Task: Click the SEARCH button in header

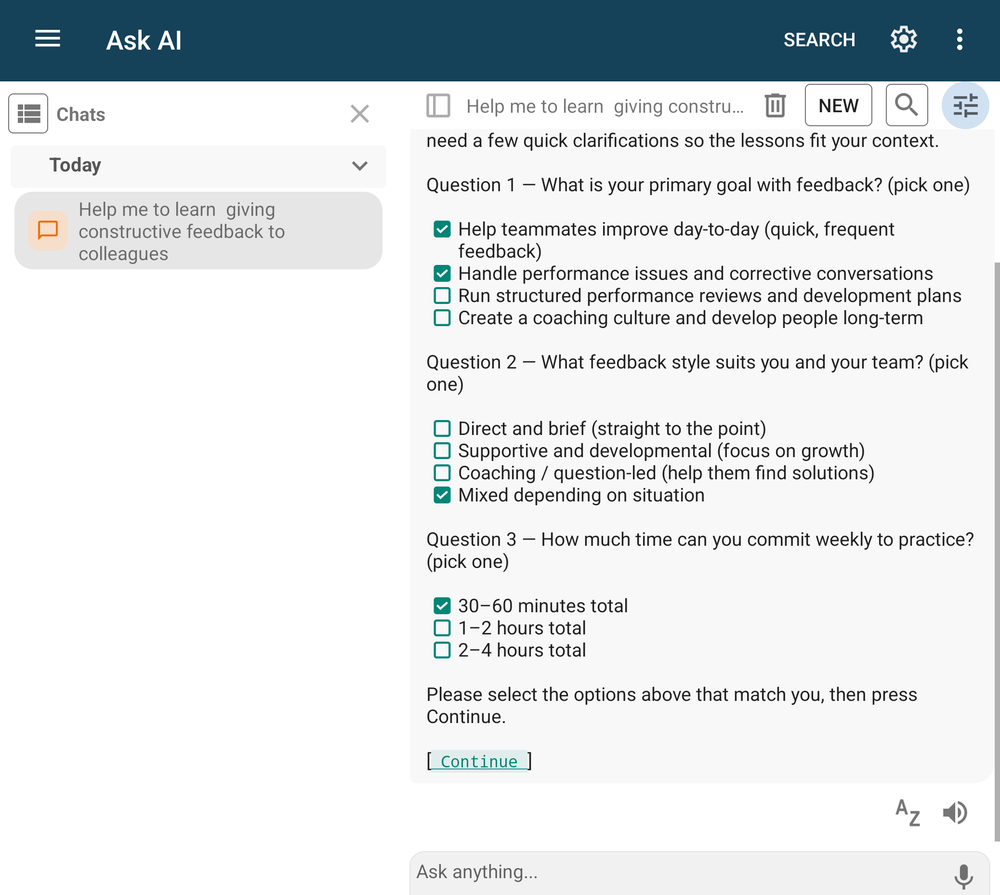Action: click(819, 40)
